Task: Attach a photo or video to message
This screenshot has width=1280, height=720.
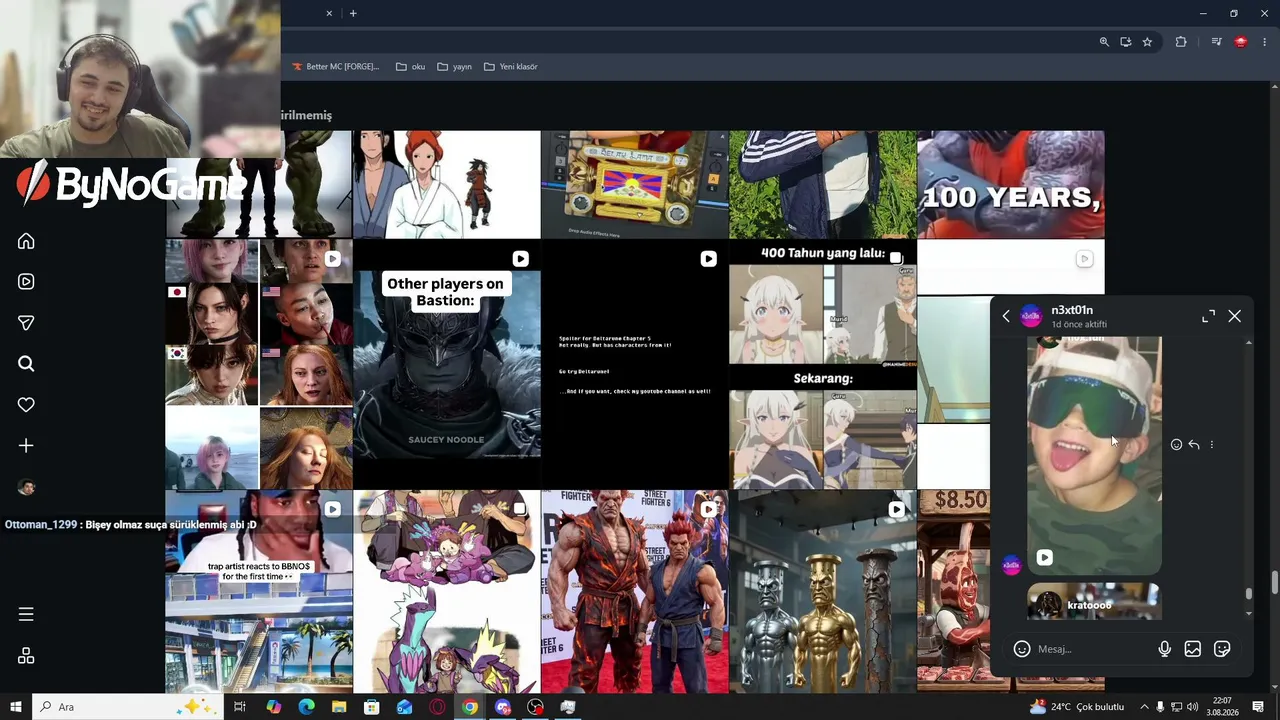Action: [1193, 649]
